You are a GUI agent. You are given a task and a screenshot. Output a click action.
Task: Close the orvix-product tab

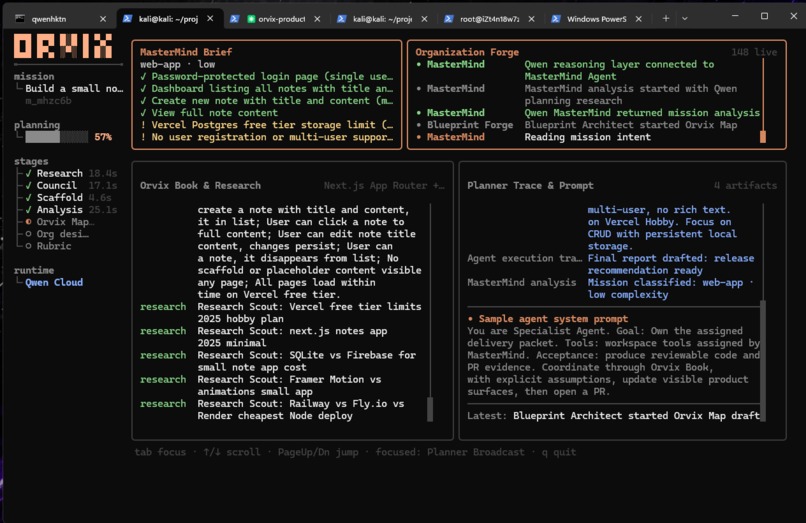click(x=317, y=19)
